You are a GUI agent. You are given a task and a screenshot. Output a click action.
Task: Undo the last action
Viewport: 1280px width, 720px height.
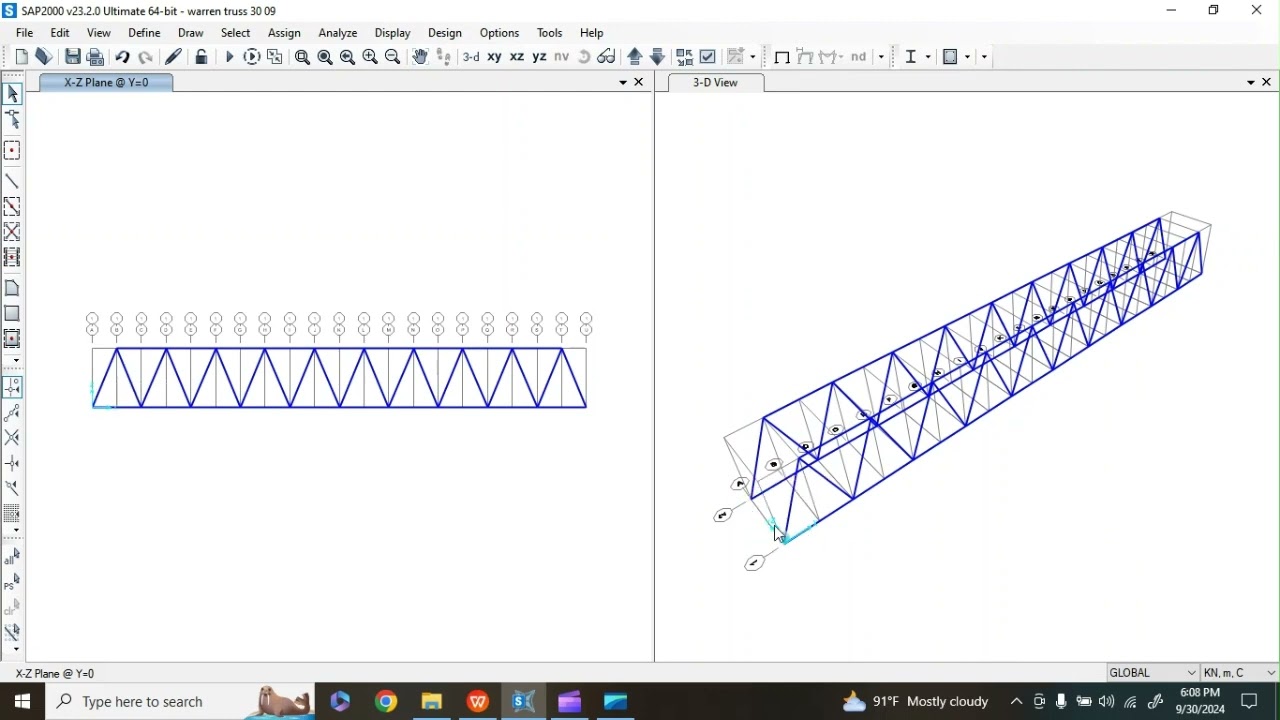(x=122, y=57)
